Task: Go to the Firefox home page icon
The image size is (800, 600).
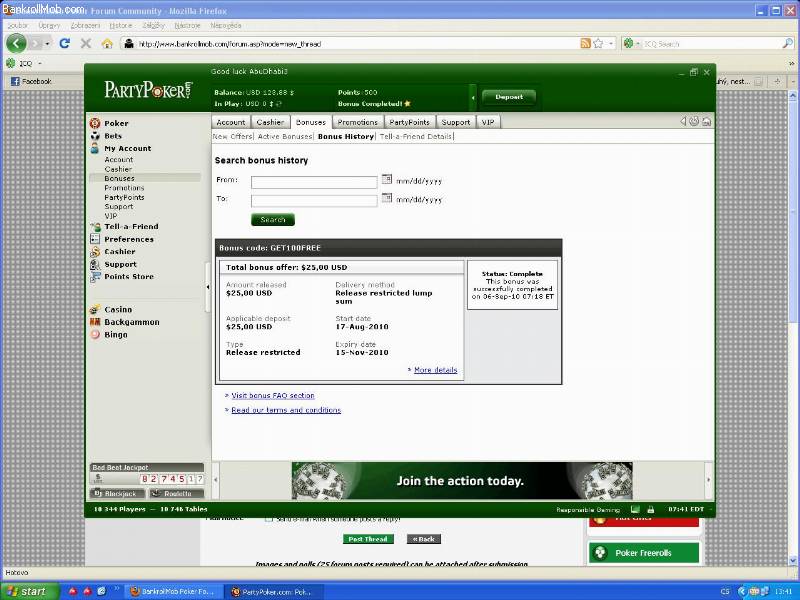Action: point(107,43)
